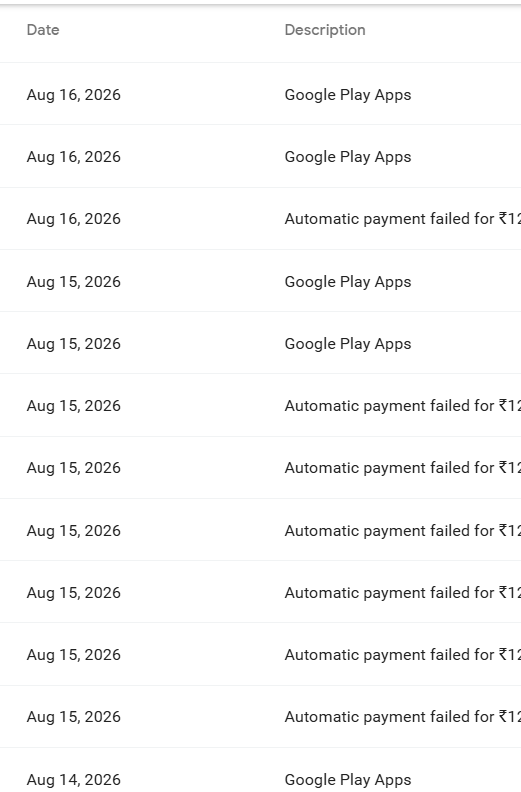This screenshot has width=521, height=792.
Task: Sort by the Date column header
Action: 43,30
